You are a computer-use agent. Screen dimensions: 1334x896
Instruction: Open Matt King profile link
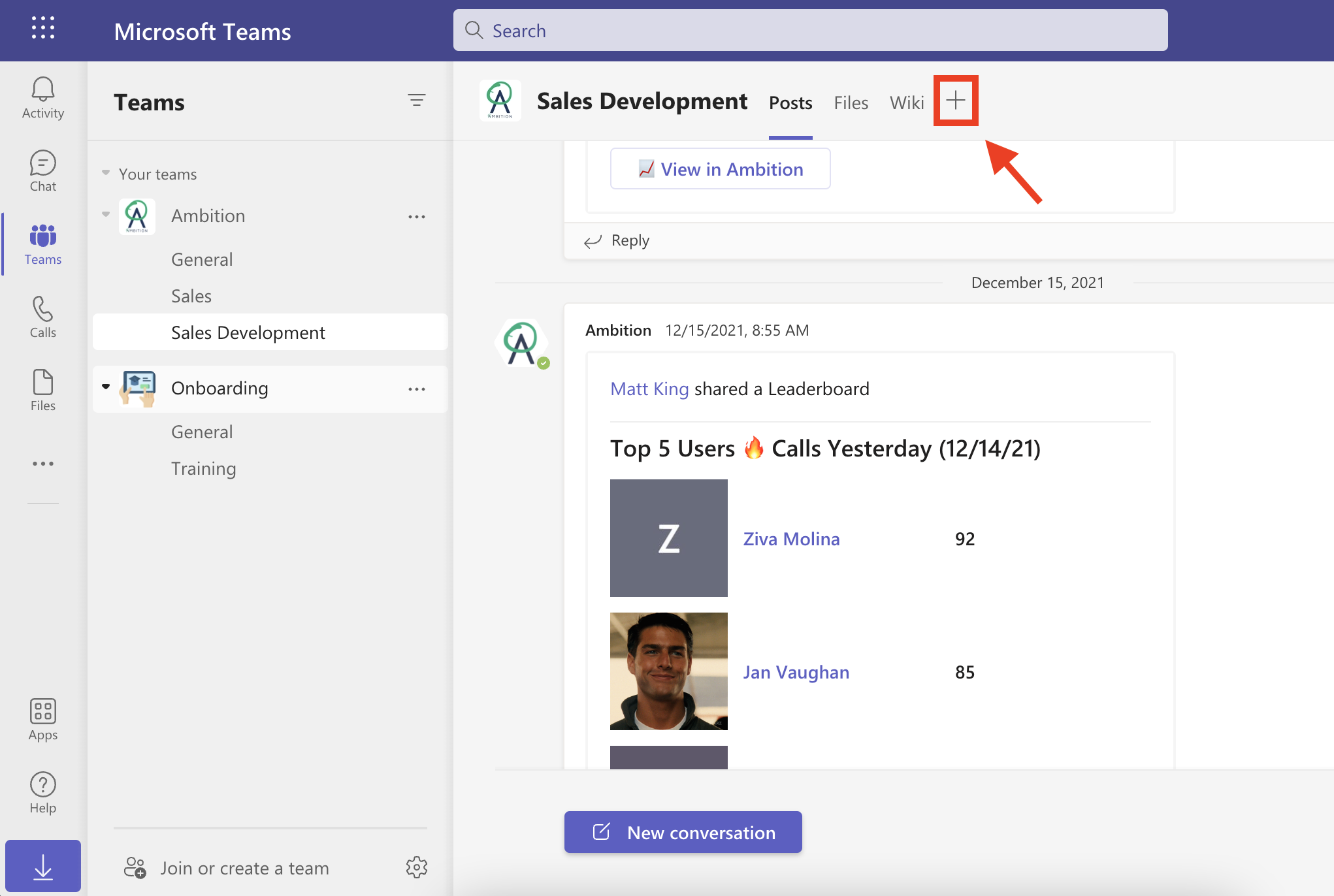coord(649,389)
